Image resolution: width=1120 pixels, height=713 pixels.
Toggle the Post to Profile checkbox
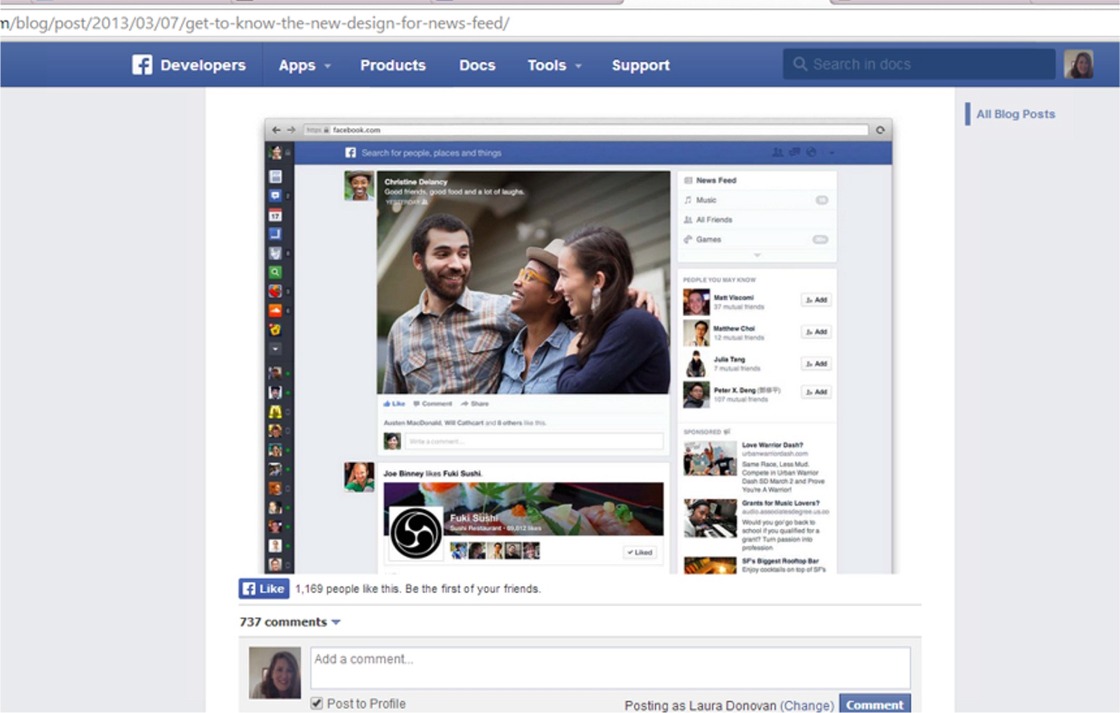pyautogui.click(x=316, y=704)
